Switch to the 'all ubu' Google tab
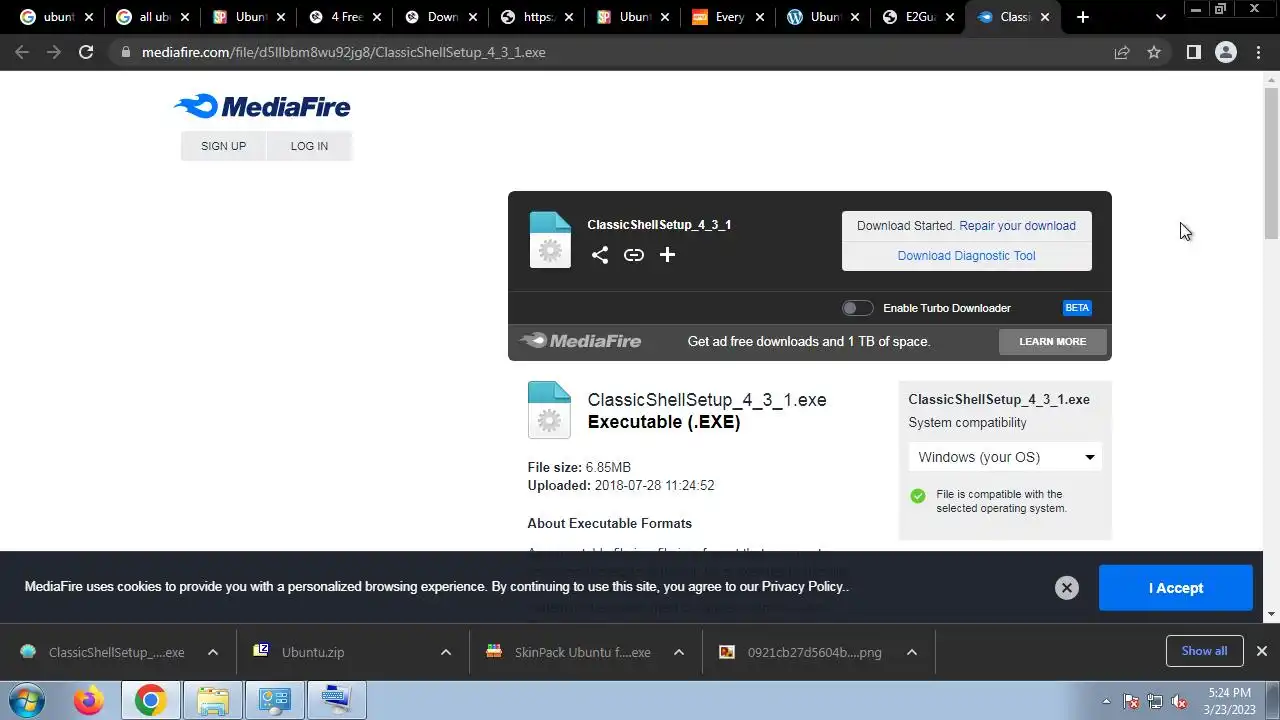This screenshot has width=1280, height=720. click(x=151, y=17)
